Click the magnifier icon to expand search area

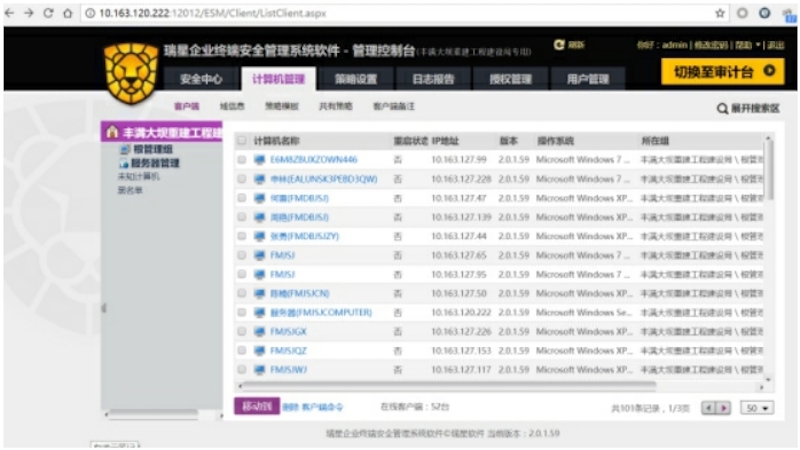[722, 108]
